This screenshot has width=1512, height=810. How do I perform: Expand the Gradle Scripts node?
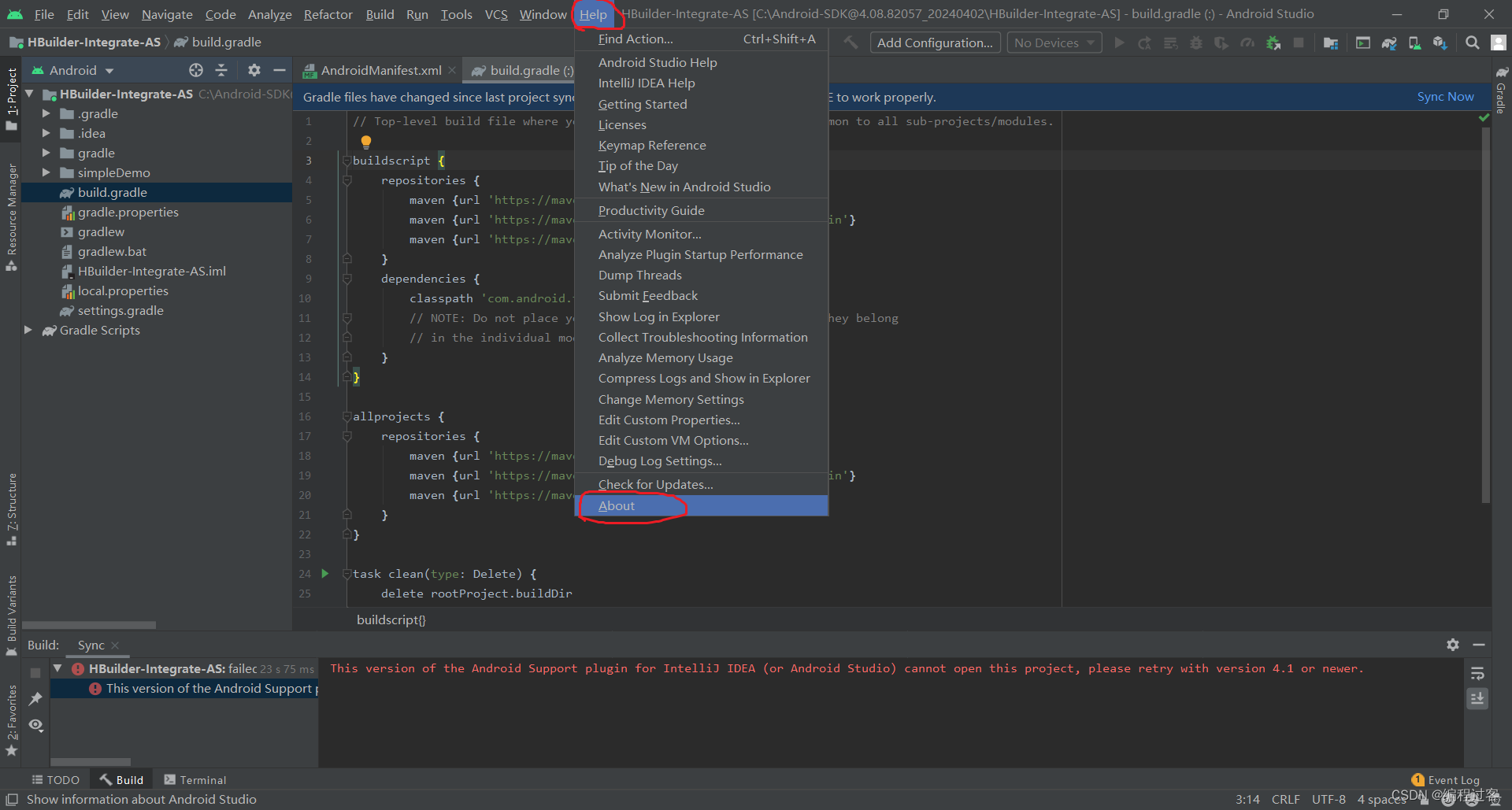pos(29,330)
